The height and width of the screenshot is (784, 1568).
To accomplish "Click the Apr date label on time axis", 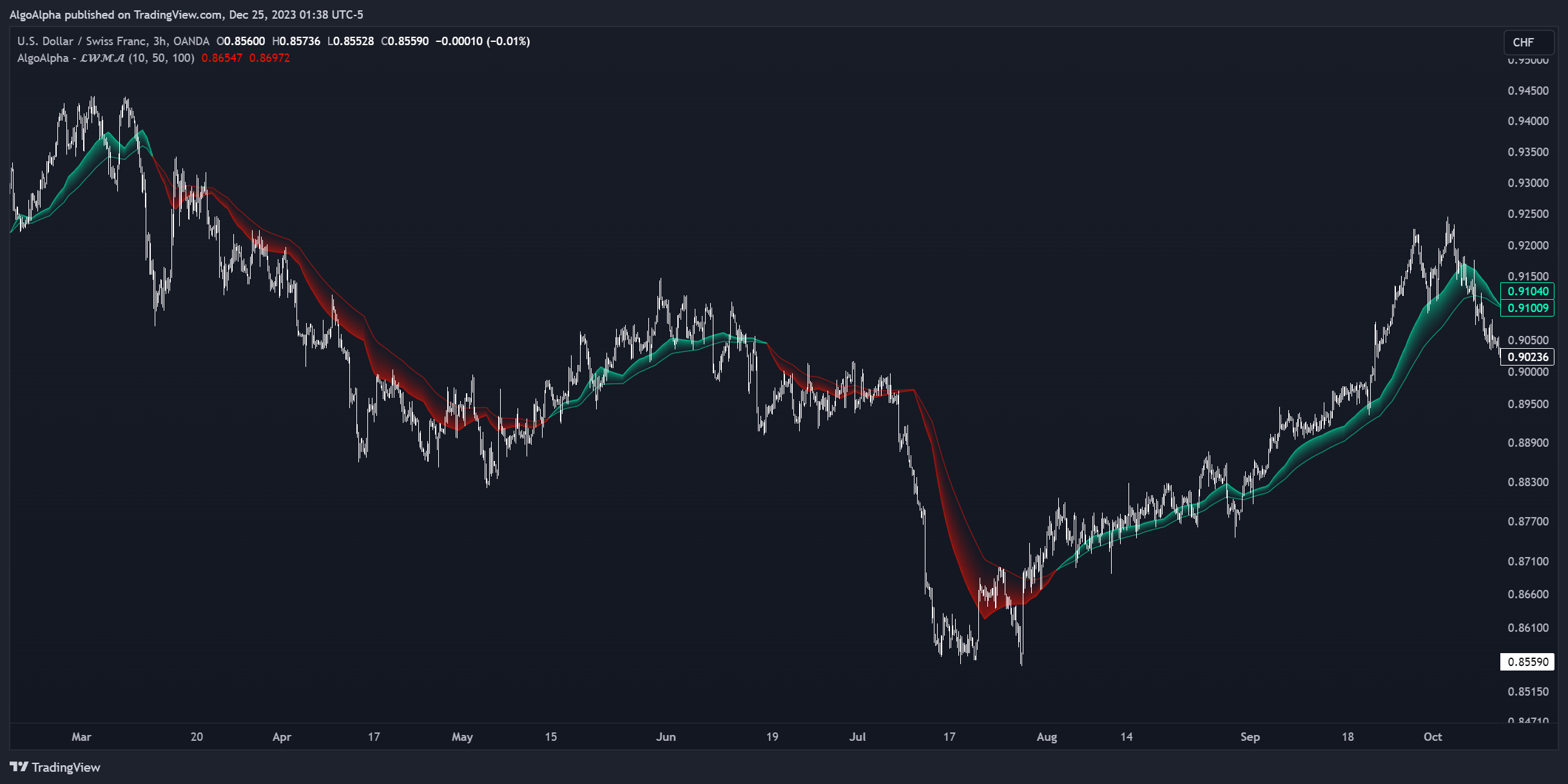I will pyautogui.click(x=282, y=737).
